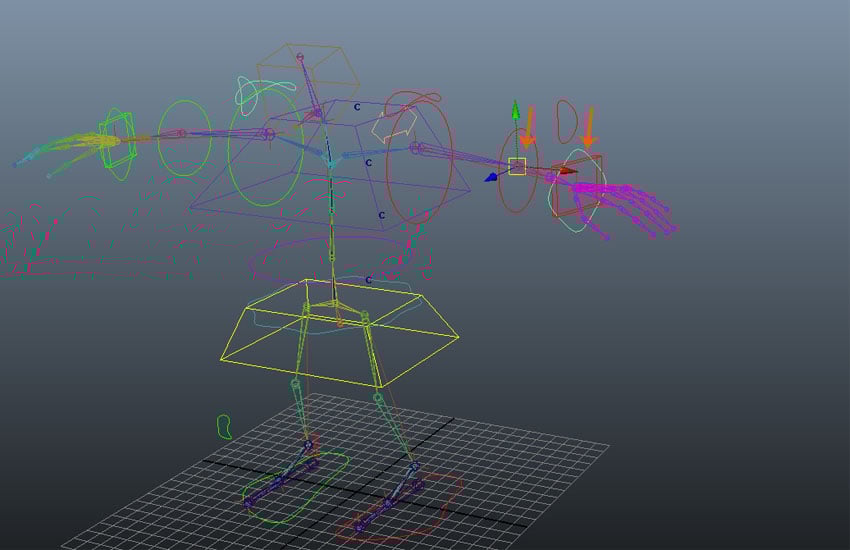
Task: Select the green square wrist control
Action: click(117, 139)
